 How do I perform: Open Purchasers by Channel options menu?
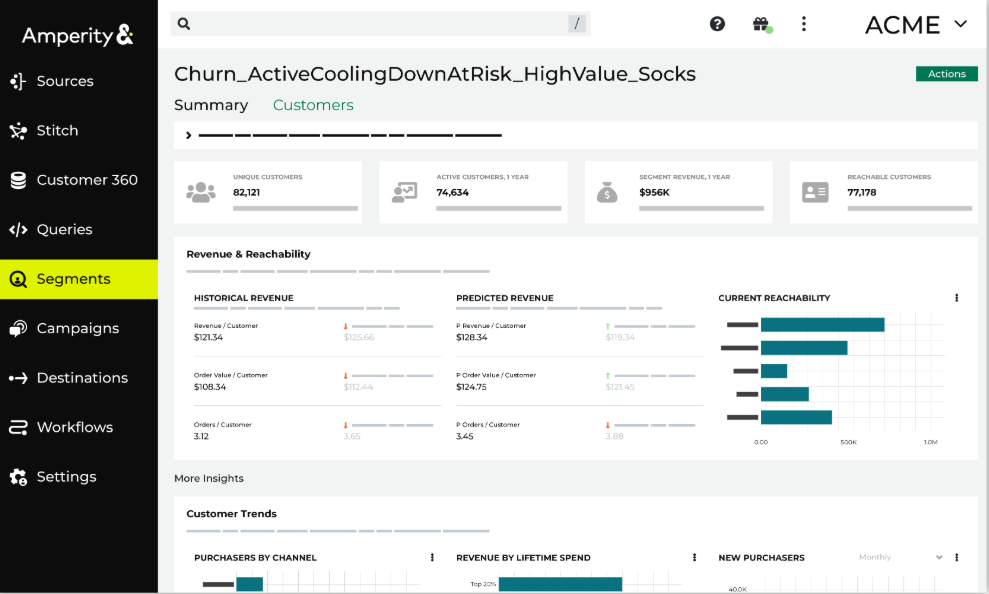[432, 557]
